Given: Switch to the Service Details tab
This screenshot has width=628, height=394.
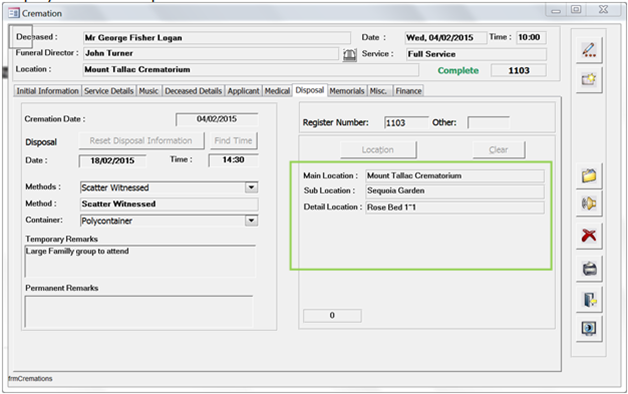Looking at the screenshot, I should (109, 91).
